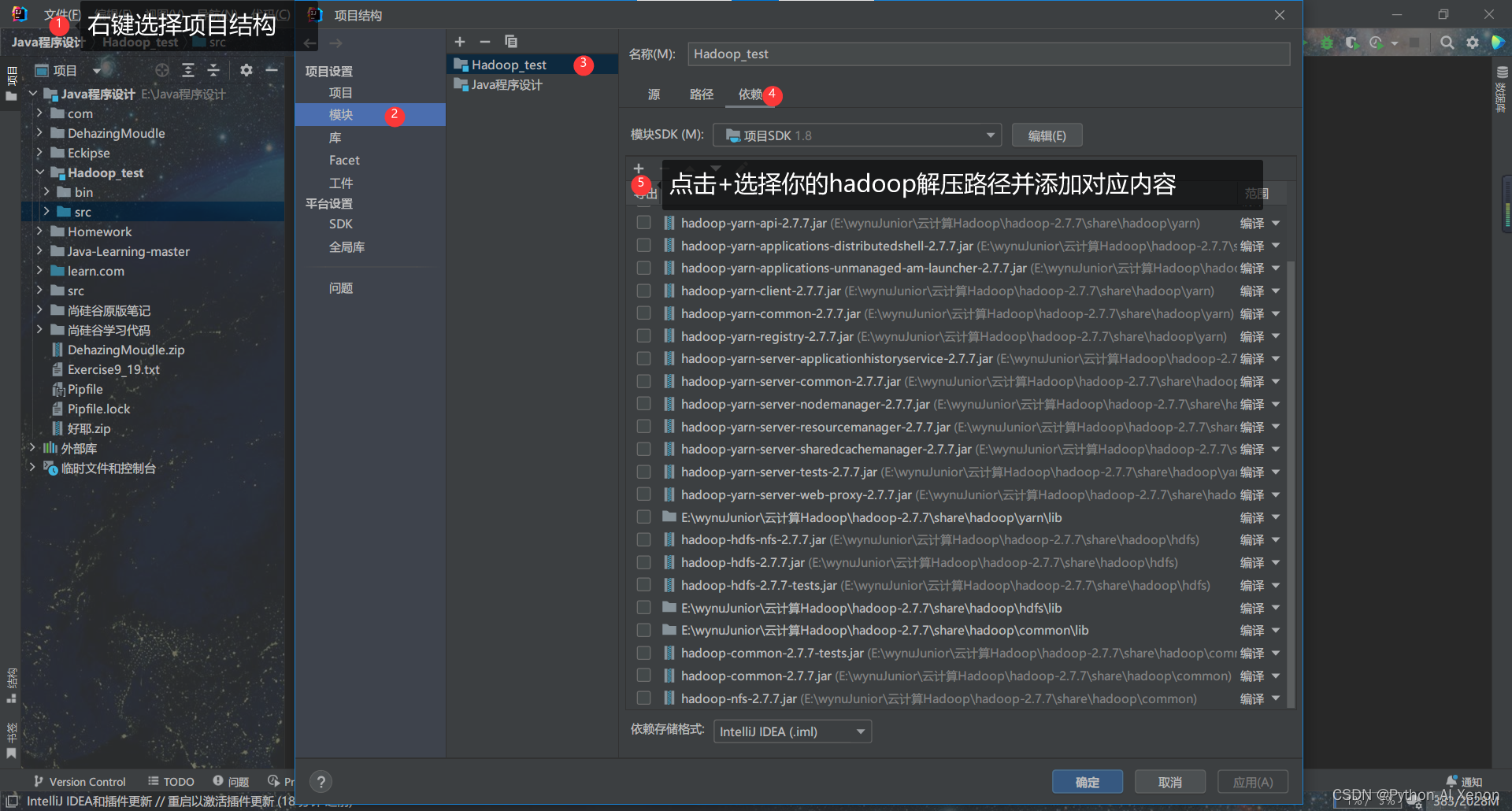
Task: Expand the external libraries node 外部库
Action: (x=32, y=448)
